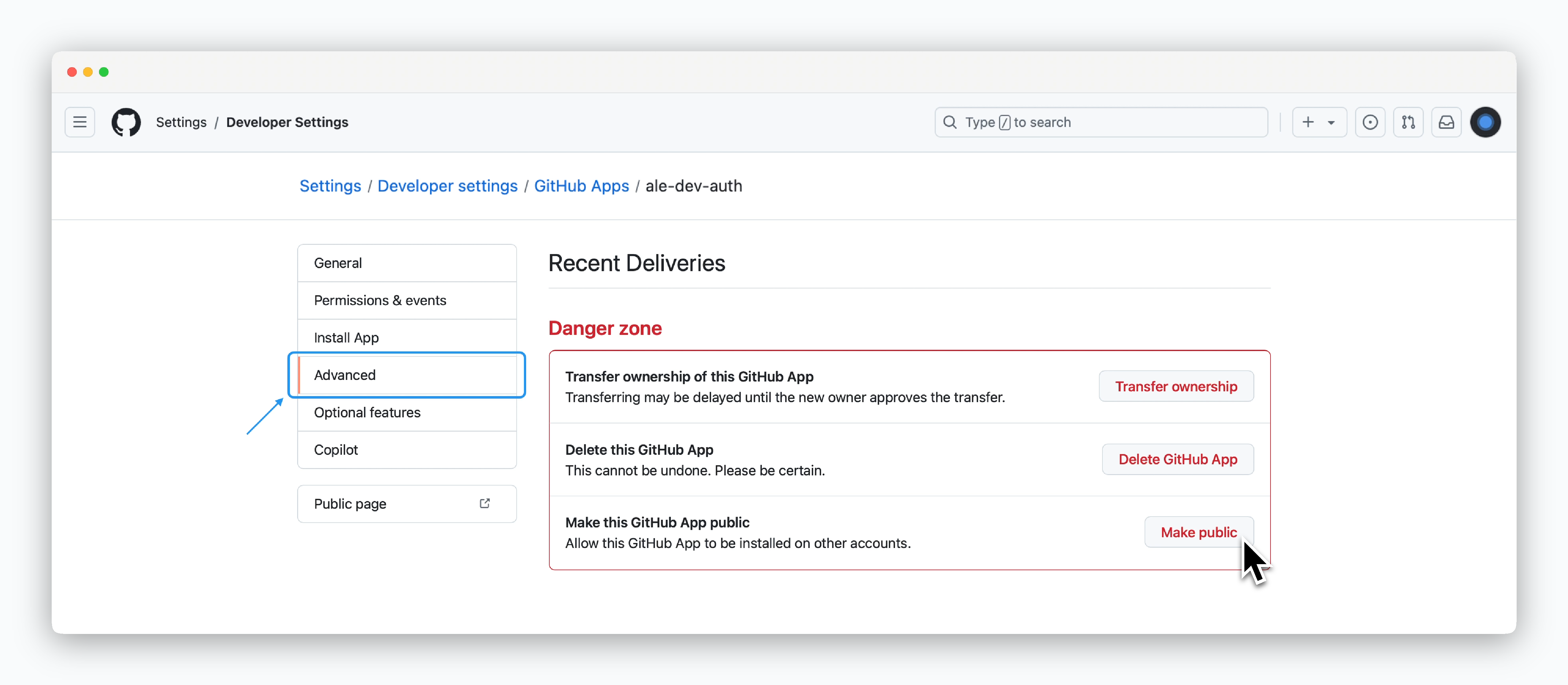Click 'Make this GitHub App public' text
Screen dimensions: 1568x685
click(657, 522)
